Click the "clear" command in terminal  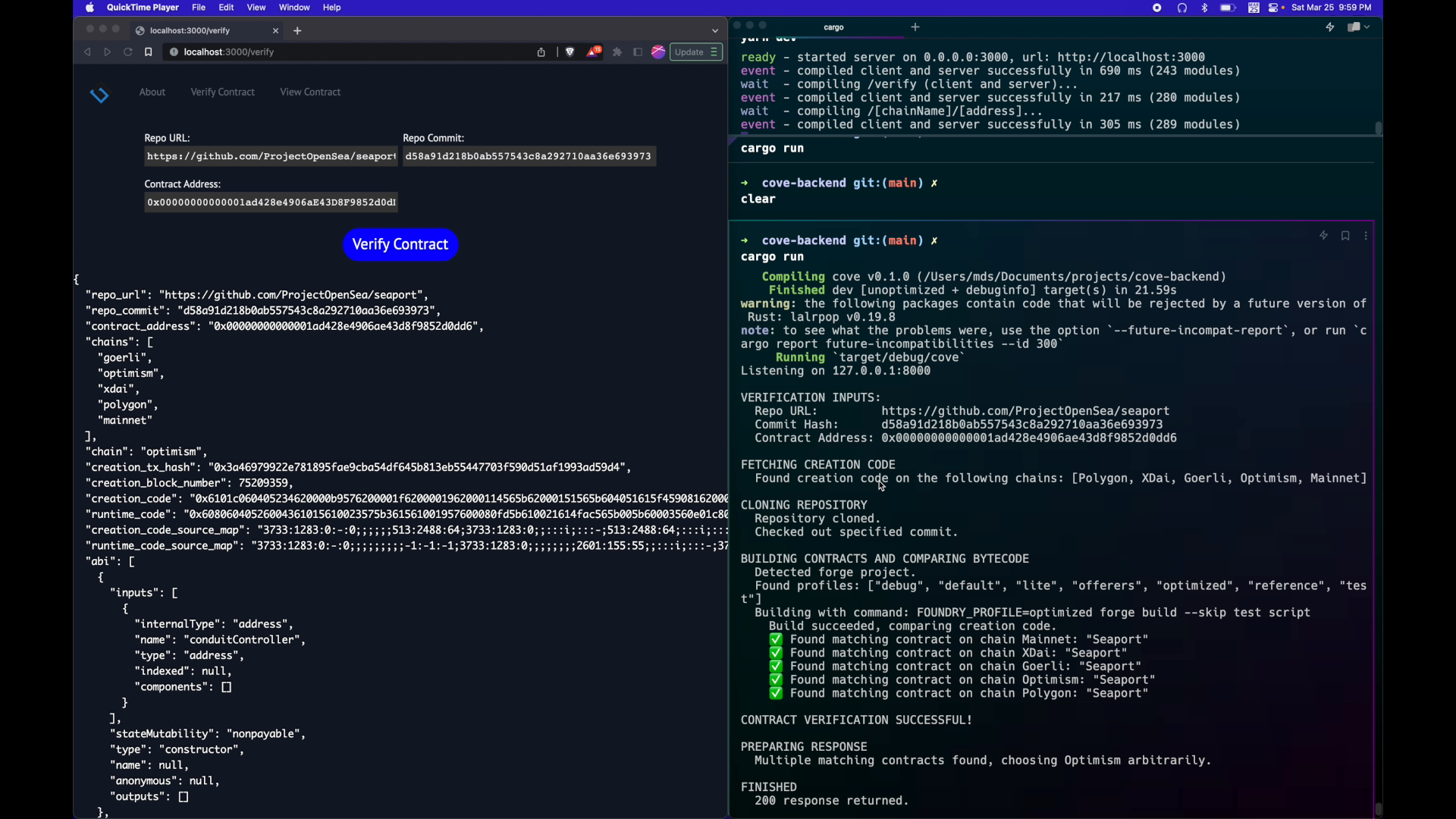point(758,199)
